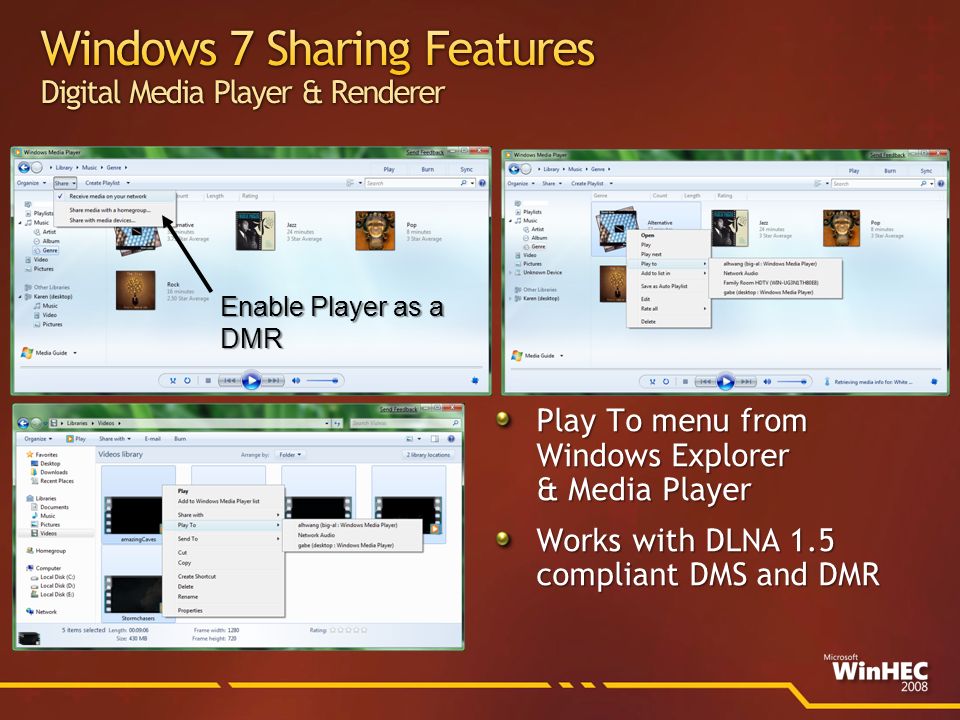This screenshot has width=960, height=720.
Task: Click the 'Search Videos' box in Explorer
Action: click(405, 423)
